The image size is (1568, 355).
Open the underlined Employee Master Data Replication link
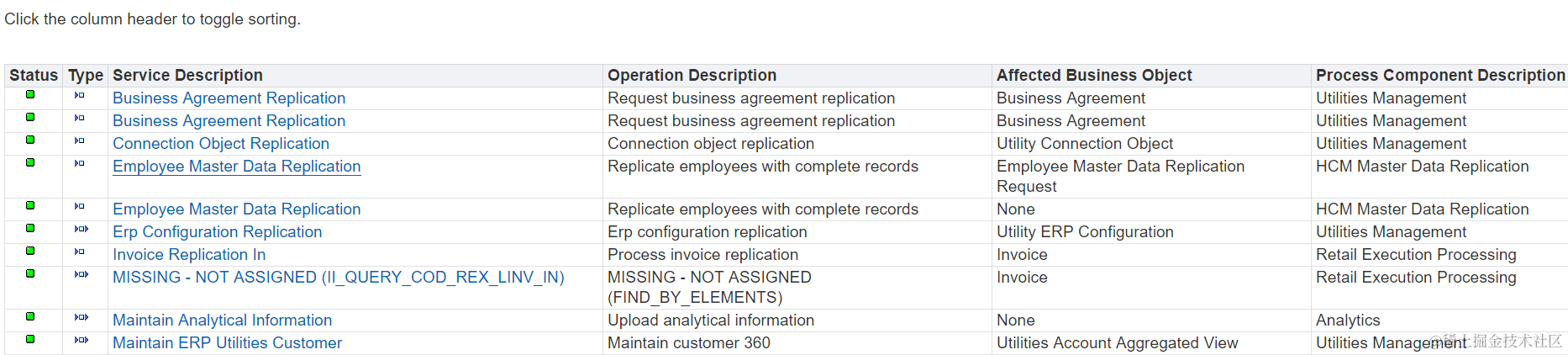(237, 167)
